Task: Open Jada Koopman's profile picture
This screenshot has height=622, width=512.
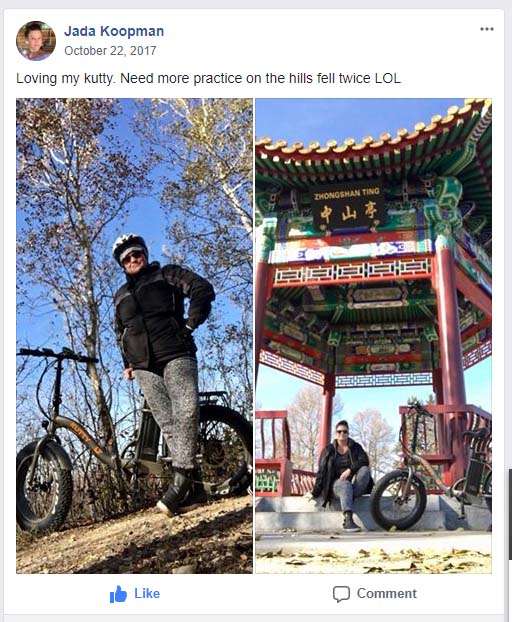Action: tap(36, 40)
